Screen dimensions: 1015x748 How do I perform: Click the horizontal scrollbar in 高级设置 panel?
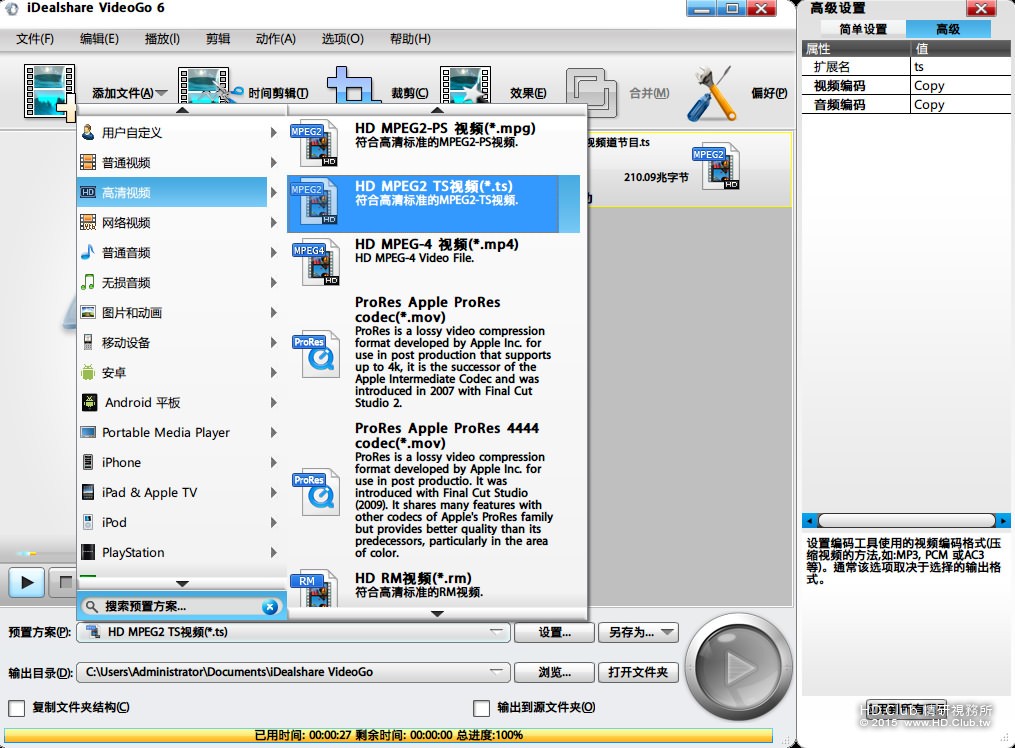(x=906, y=520)
